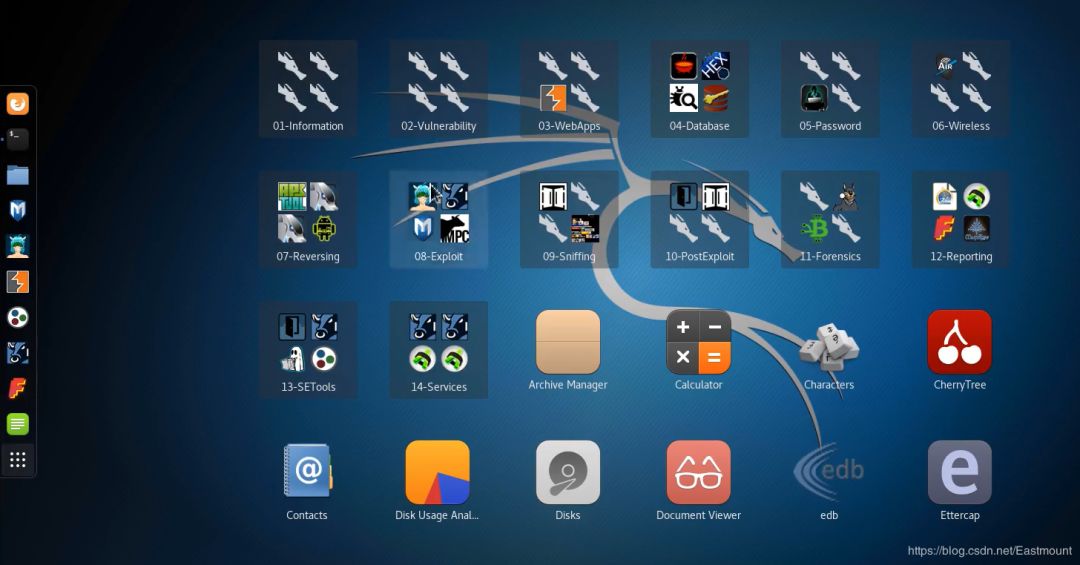1080x565 pixels.
Task: Open the 02-Vulnerability app folder
Action: [439, 88]
